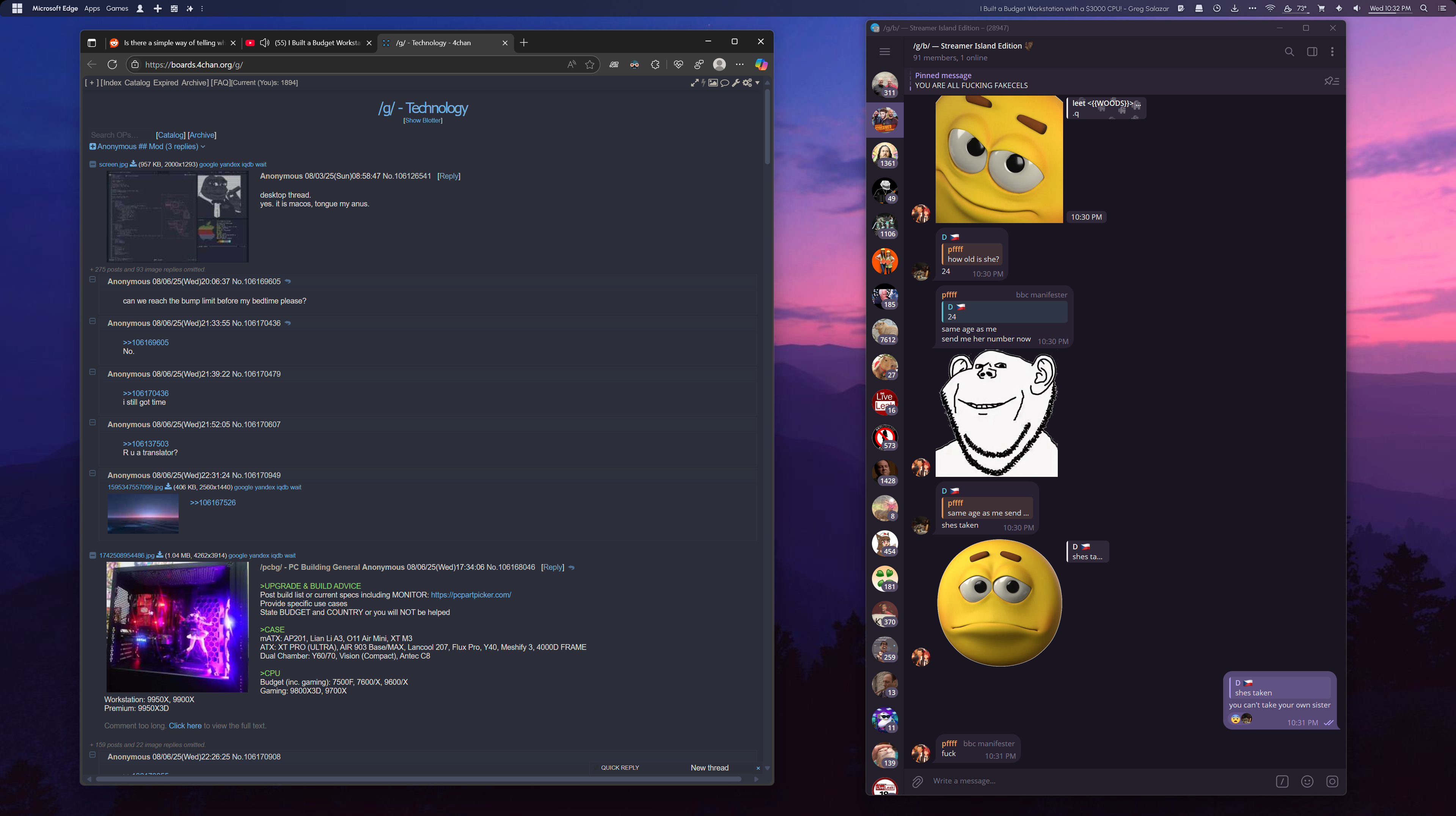Viewport: 1456px width, 816px height.
Task: Click the Wi-Fi status icon in top bar
Action: [x=1270, y=8]
